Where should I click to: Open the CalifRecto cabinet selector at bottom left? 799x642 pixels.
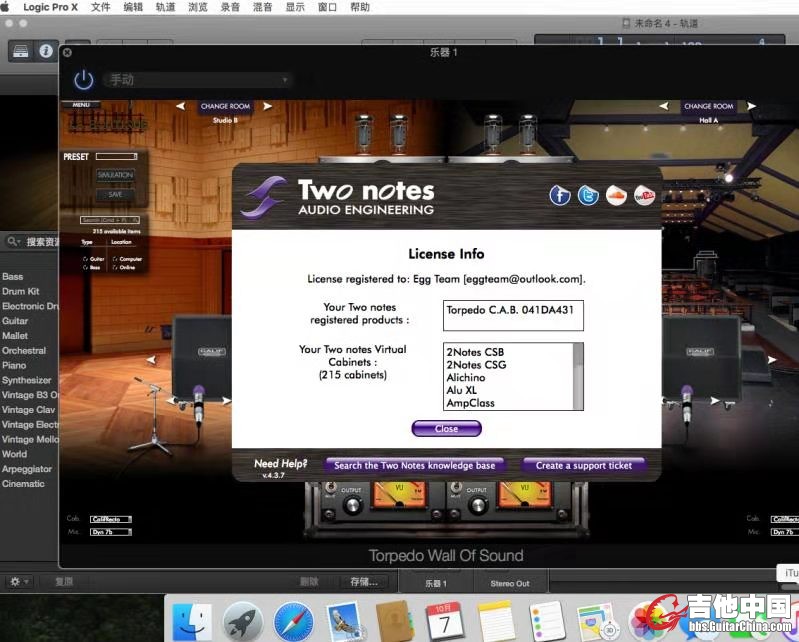tap(109, 519)
